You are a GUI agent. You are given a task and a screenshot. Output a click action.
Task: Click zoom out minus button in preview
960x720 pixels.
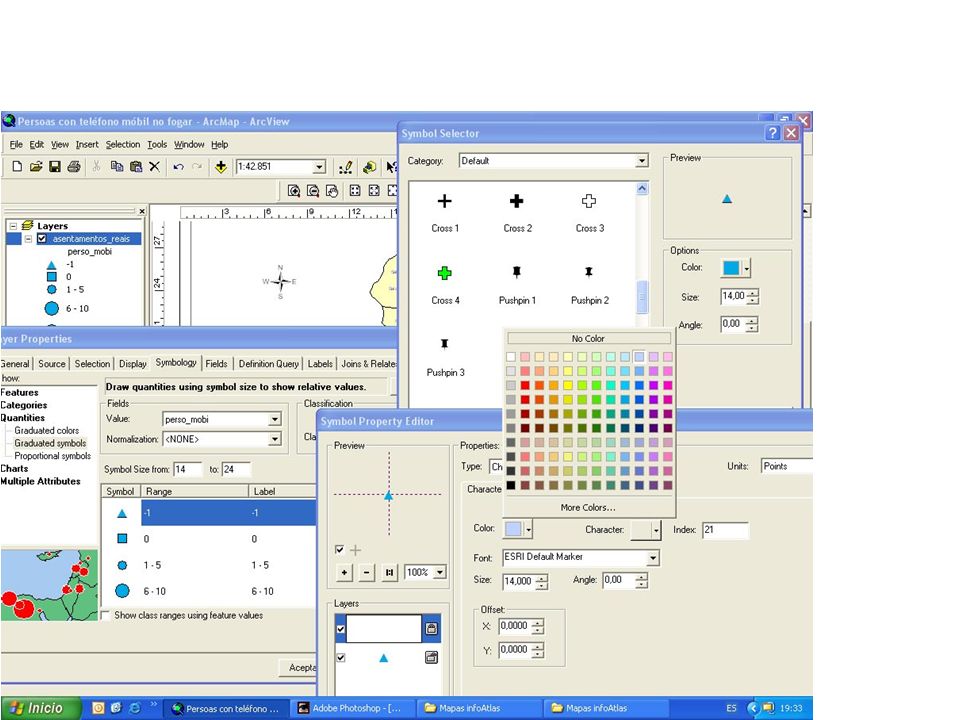coord(366,572)
